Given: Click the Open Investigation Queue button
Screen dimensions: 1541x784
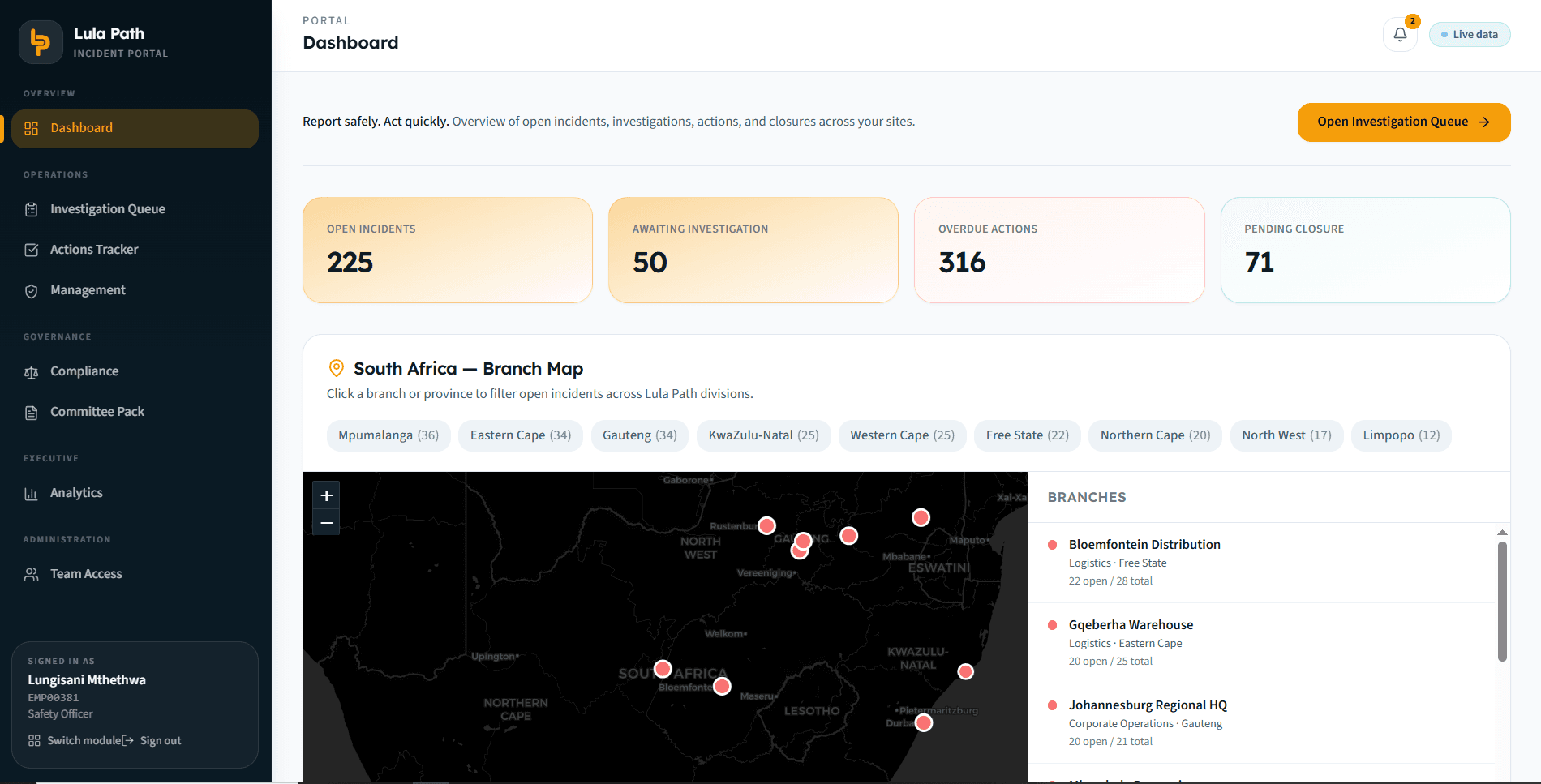Looking at the screenshot, I should click(x=1403, y=122).
